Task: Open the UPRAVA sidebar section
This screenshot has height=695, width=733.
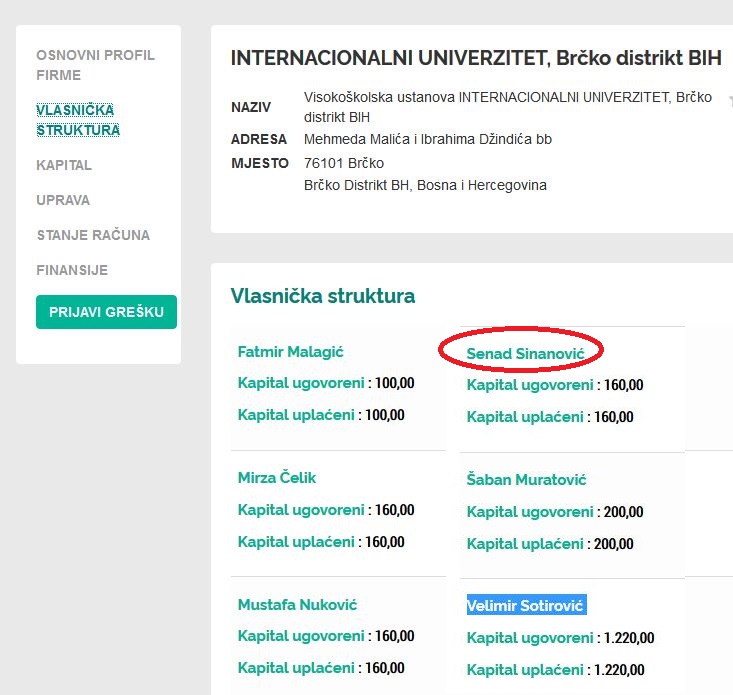Action: click(x=63, y=200)
